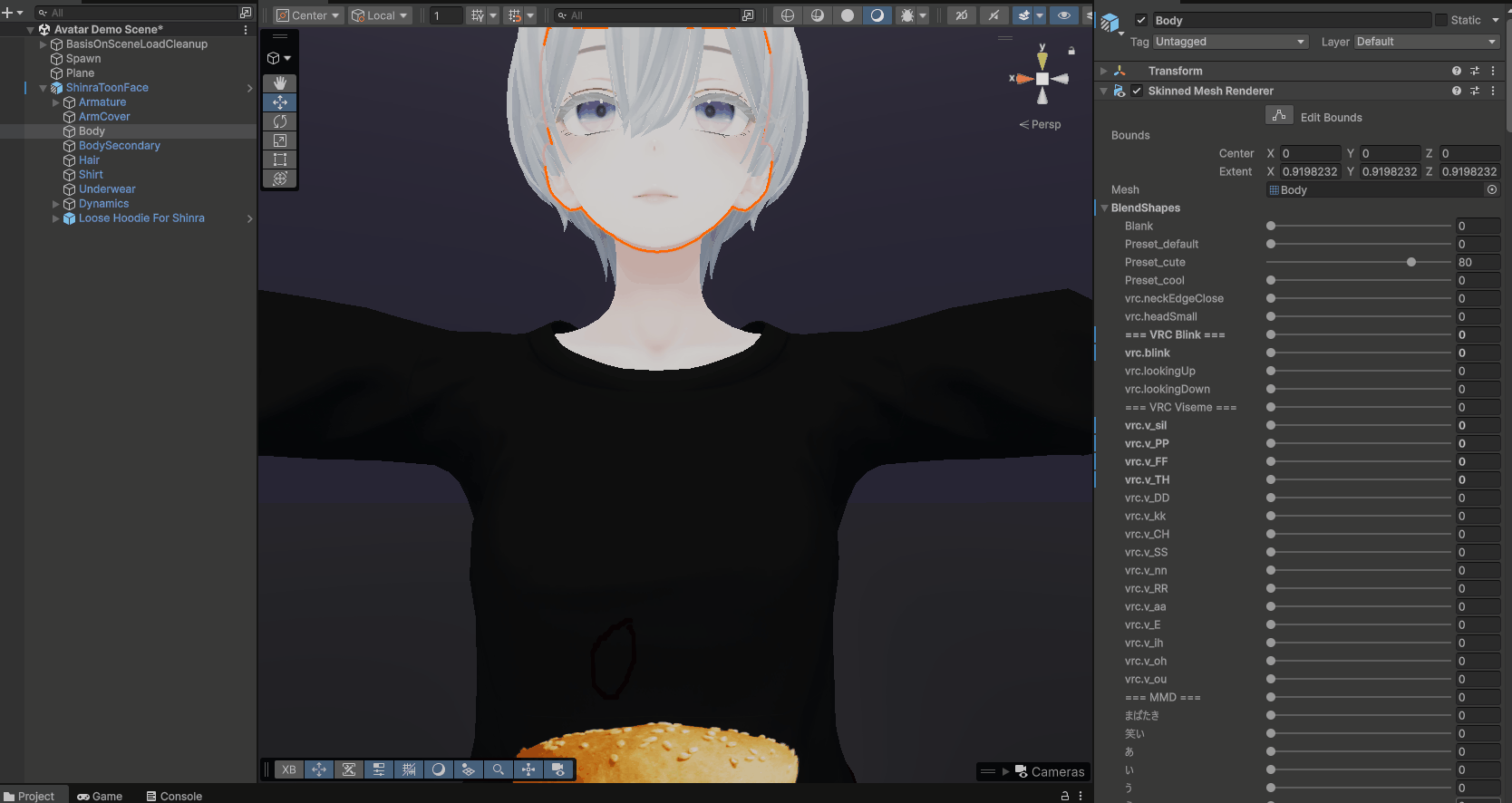Click the magnifier search overlay icon

click(498, 769)
